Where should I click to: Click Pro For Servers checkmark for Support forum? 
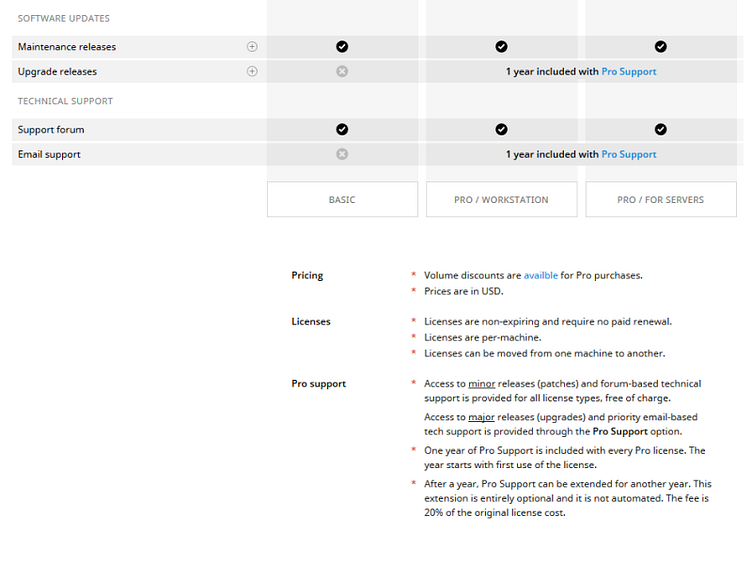[x=661, y=130]
